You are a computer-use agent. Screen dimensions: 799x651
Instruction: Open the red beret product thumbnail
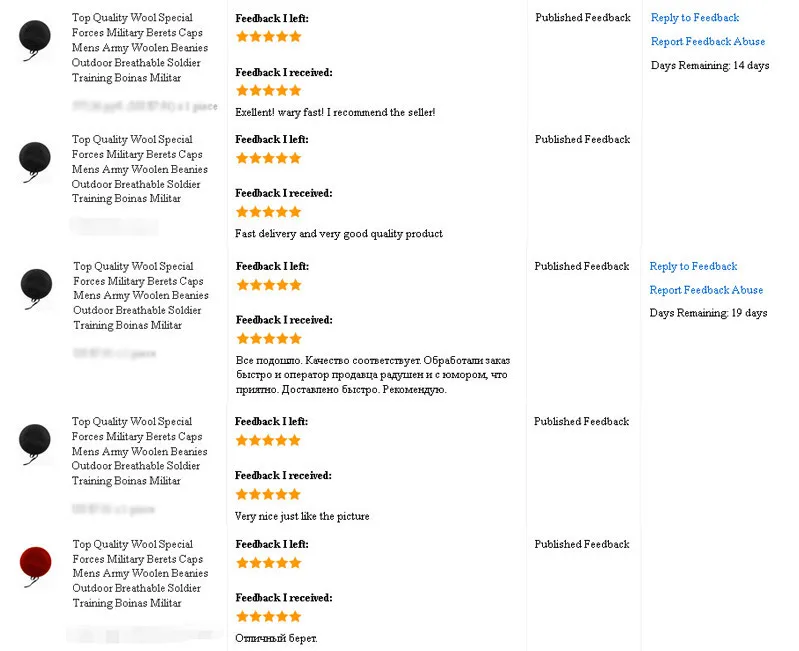[35, 566]
